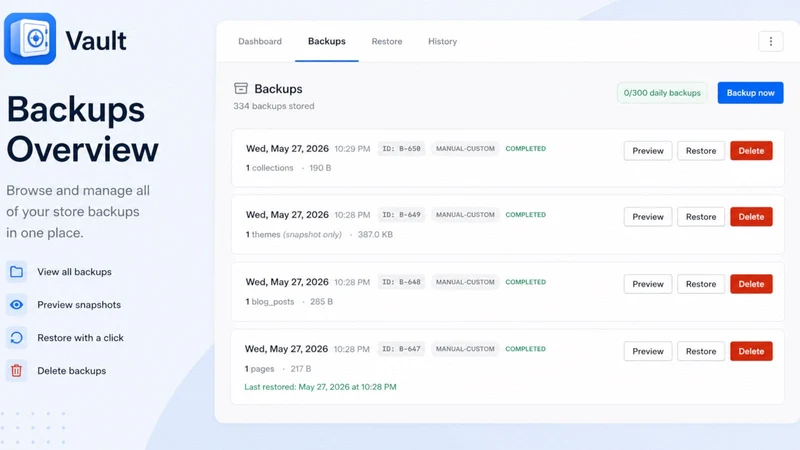Preview the pages backup B-647

tap(648, 351)
